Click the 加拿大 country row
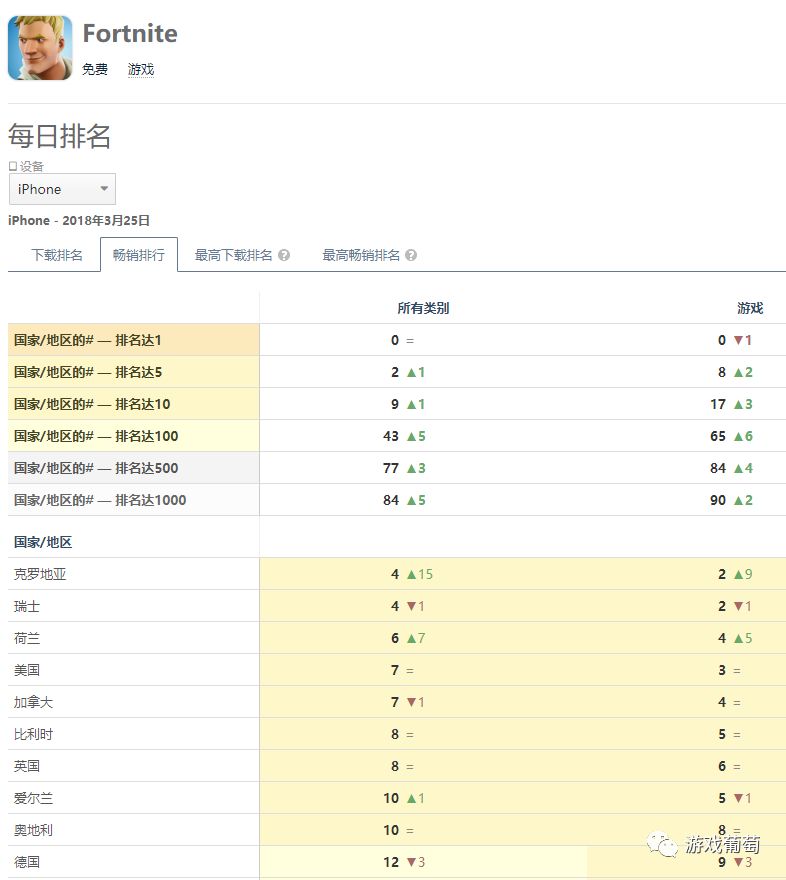The image size is (786, 880). click(x=397, y=702)
